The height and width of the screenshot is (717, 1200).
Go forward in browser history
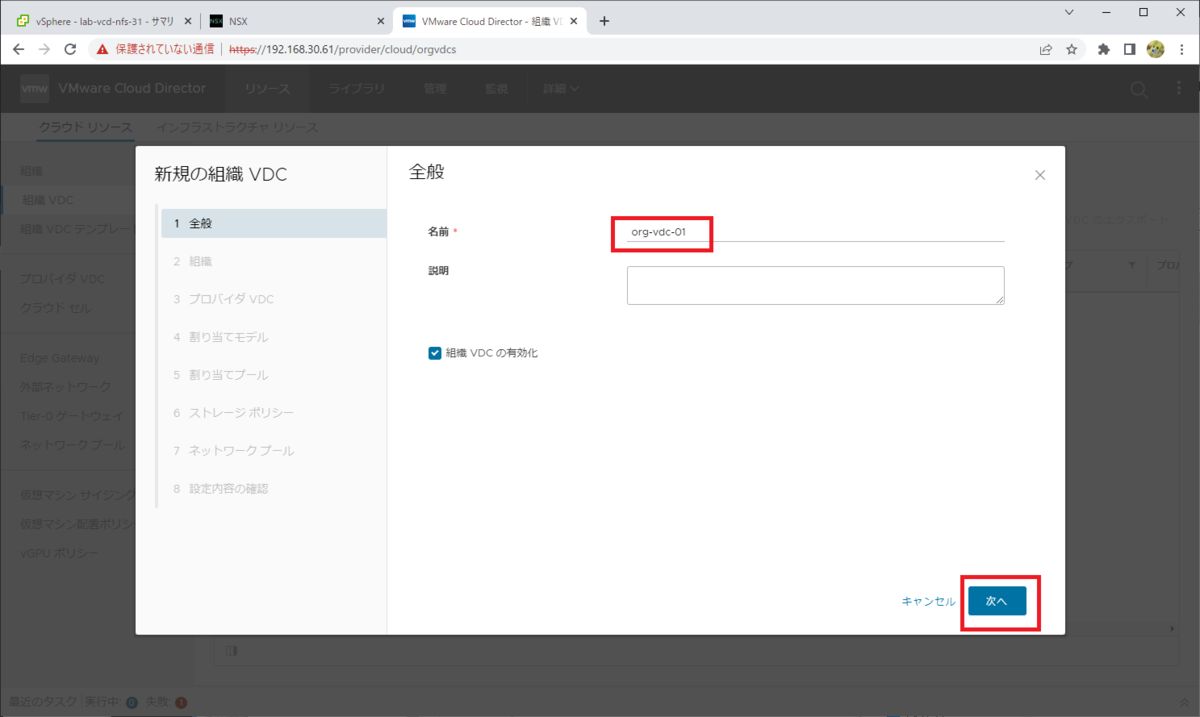pyautogui.click(x=44, y=49)
